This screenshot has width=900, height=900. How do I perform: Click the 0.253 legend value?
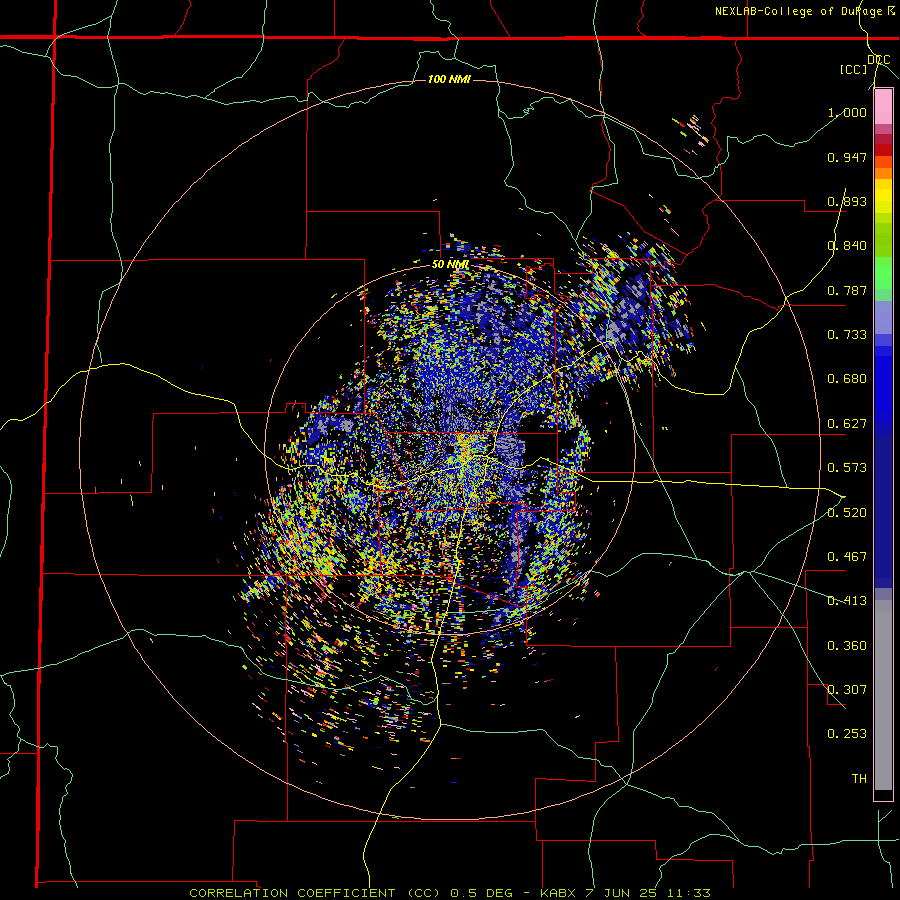(847, 734)
